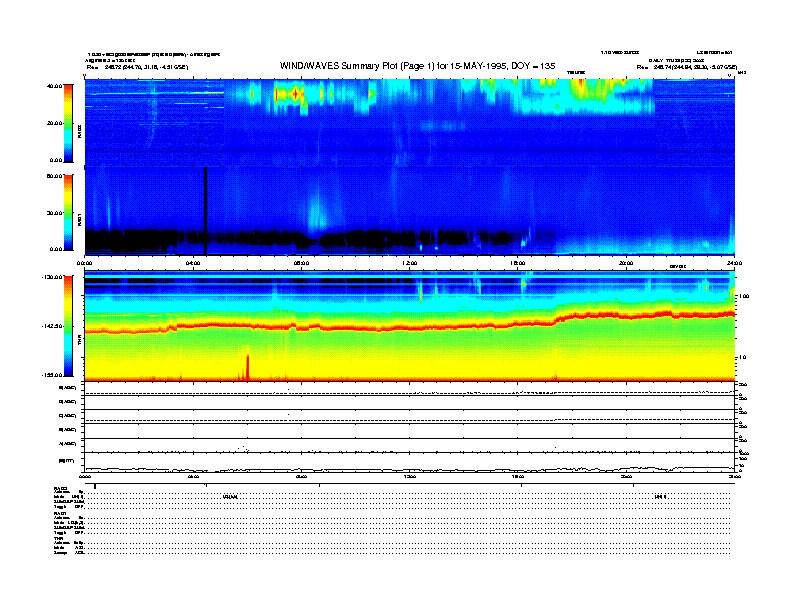Click the 20:00 tick label under second spectrogram

click(x=626, y=263)
